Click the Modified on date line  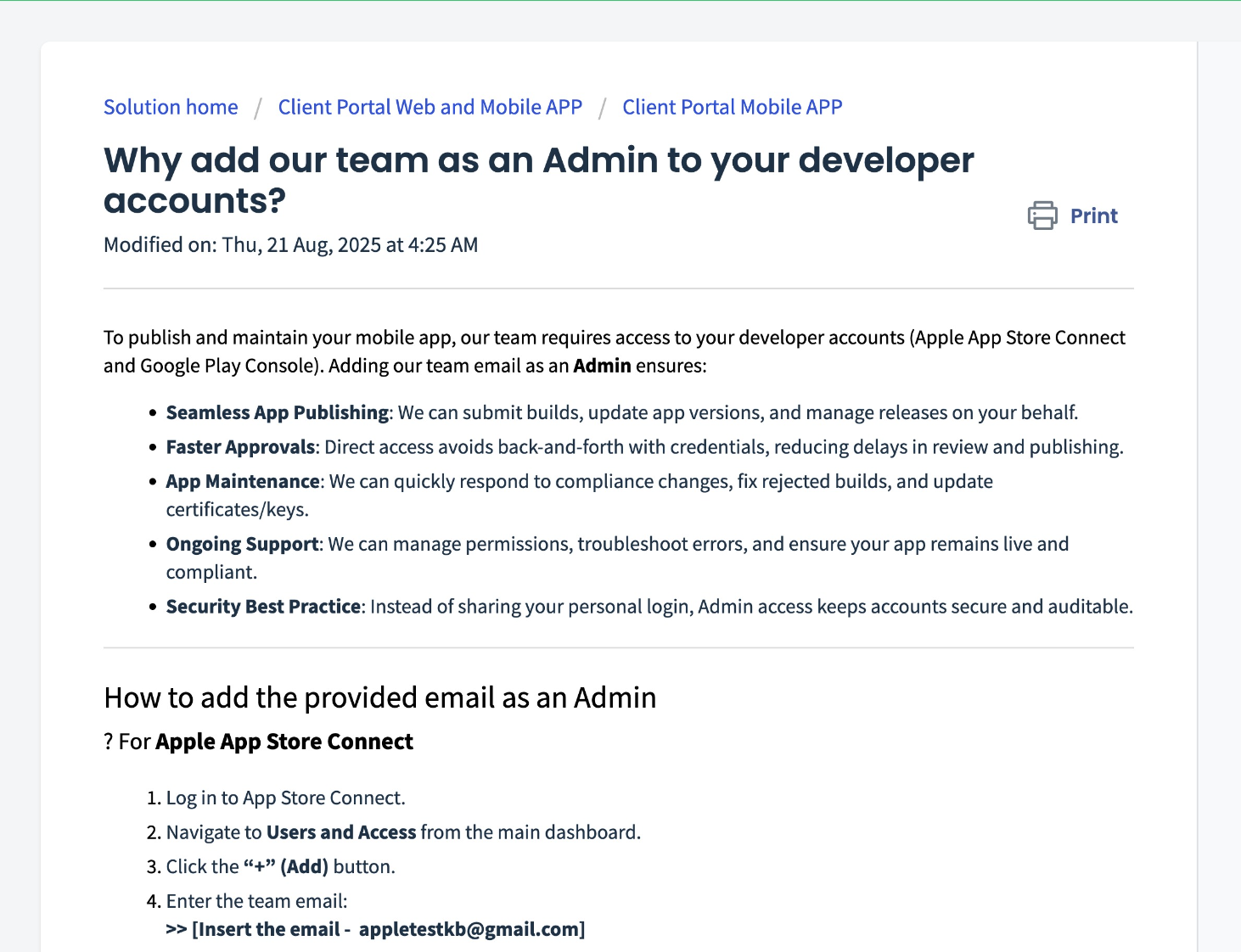coord(291,244)
